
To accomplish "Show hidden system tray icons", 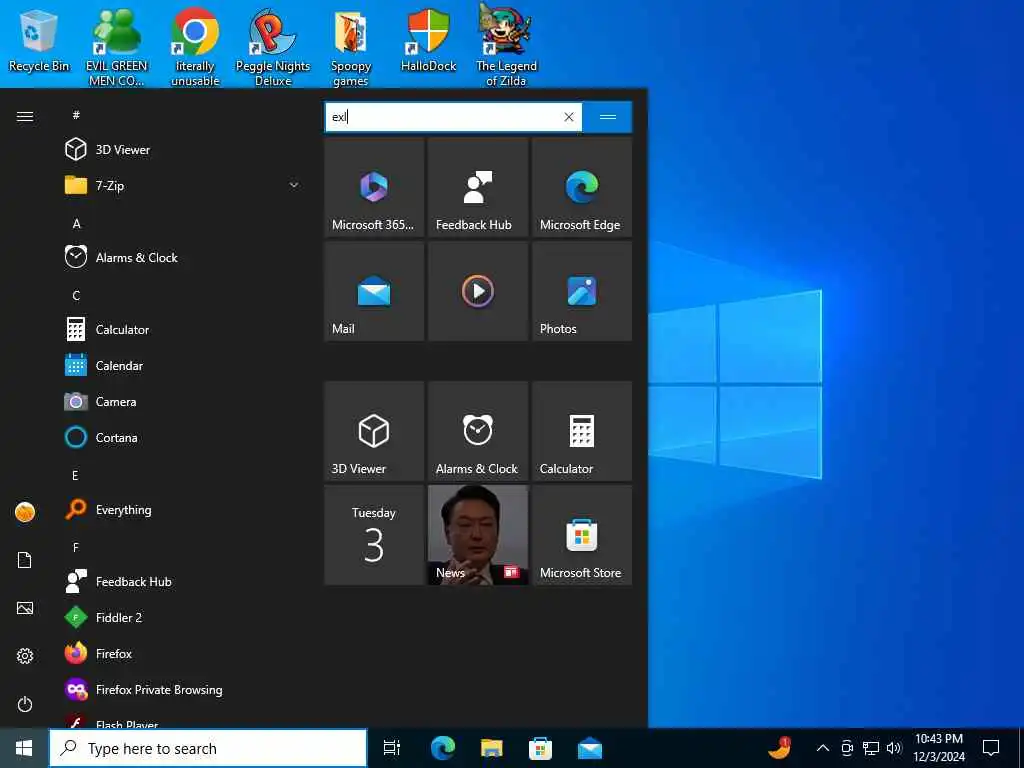I will (x=823, y=748).
